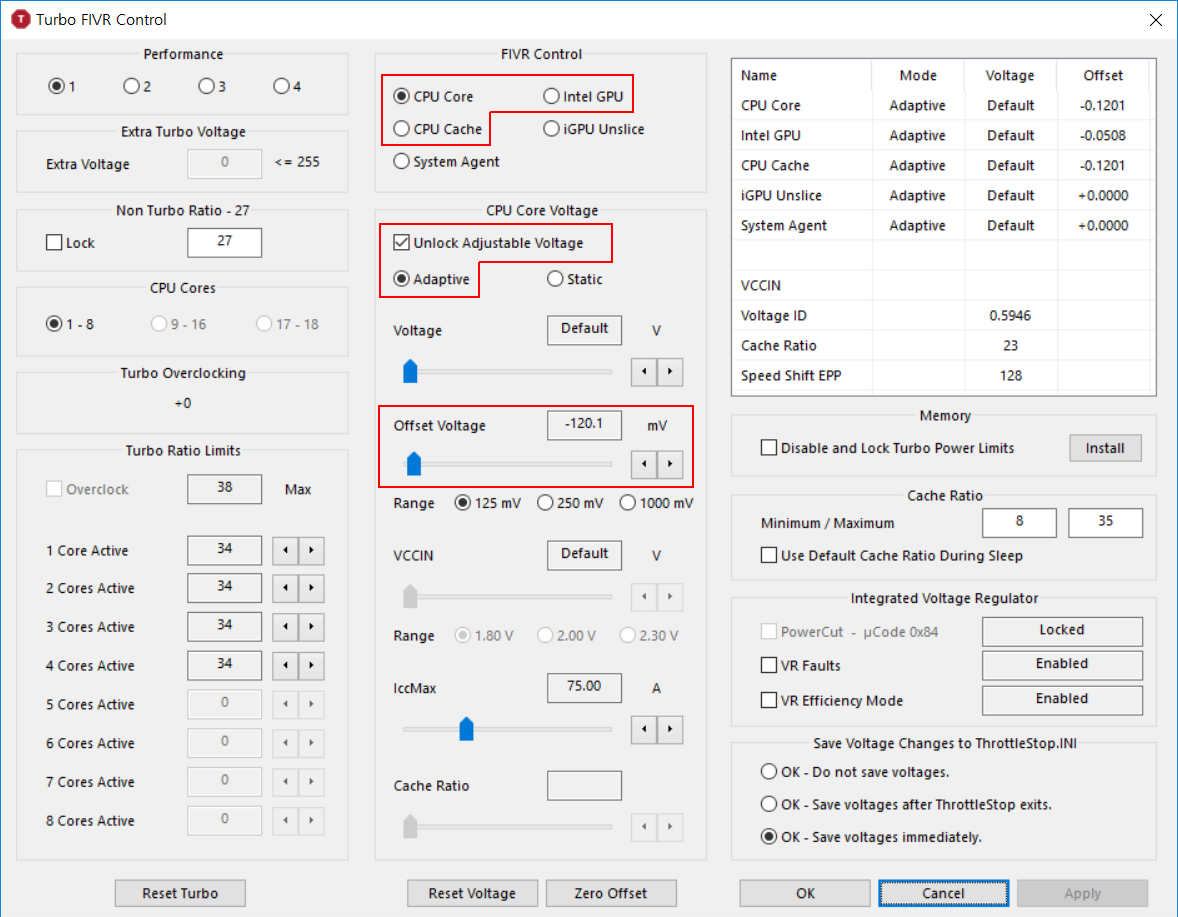The width and height of the screenshot is (1178, 917).
Task: Set offset range to 250 mV
Action: point(570,503)
